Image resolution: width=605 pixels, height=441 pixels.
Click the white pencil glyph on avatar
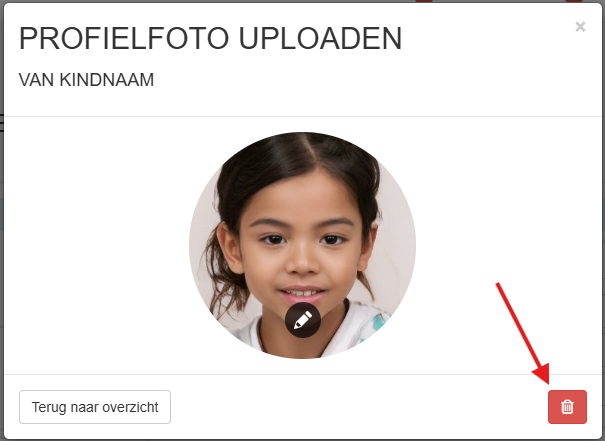[x=303, y=320]
